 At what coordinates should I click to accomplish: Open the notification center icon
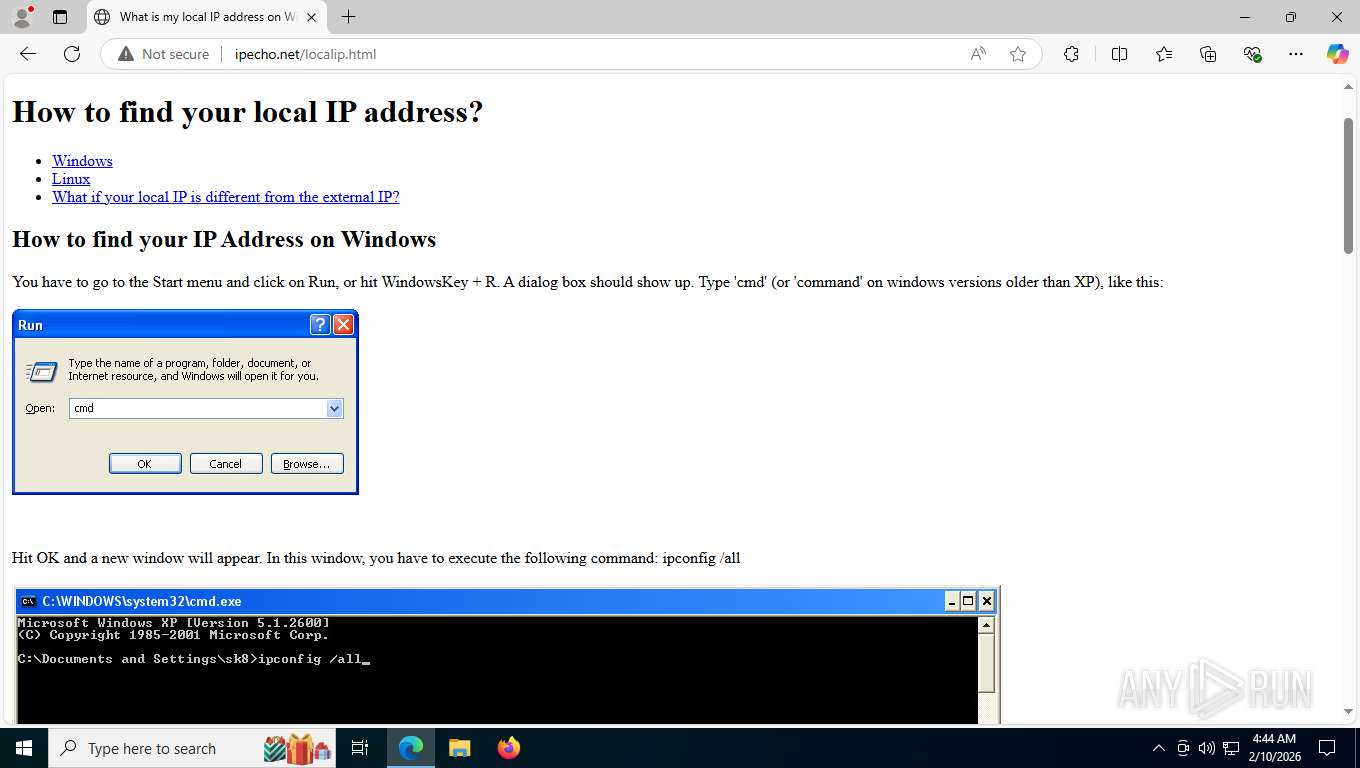(1327, 748)
